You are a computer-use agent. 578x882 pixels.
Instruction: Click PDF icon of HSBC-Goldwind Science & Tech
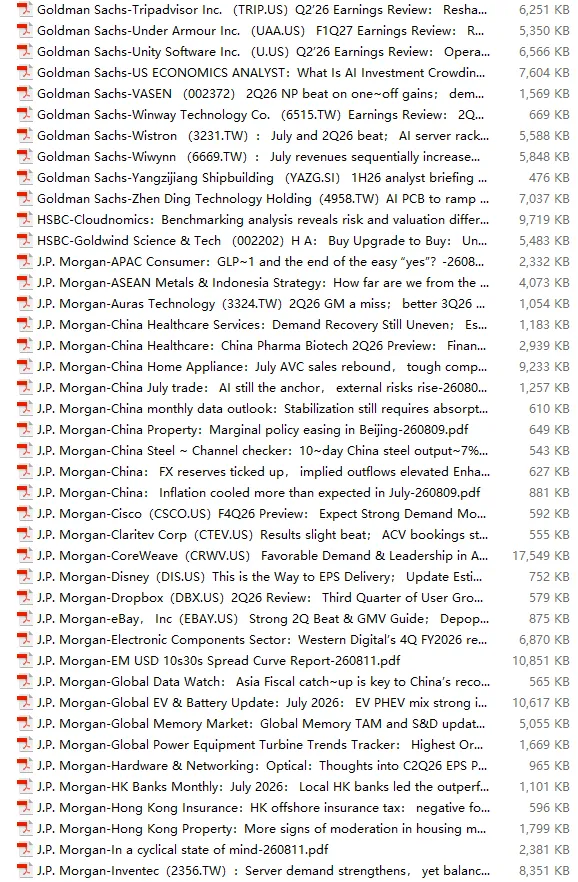point(25,241)
